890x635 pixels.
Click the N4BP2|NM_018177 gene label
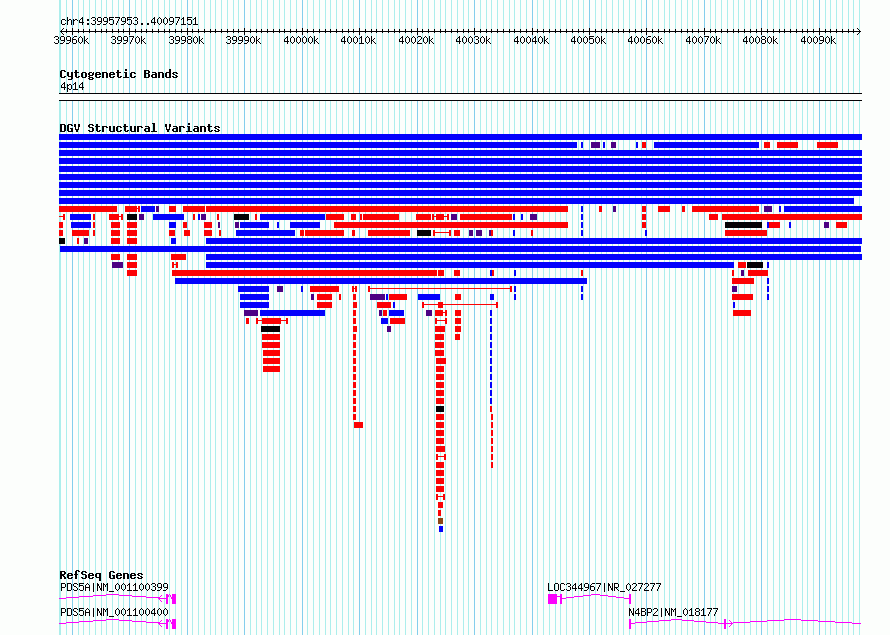pos(673,612)
